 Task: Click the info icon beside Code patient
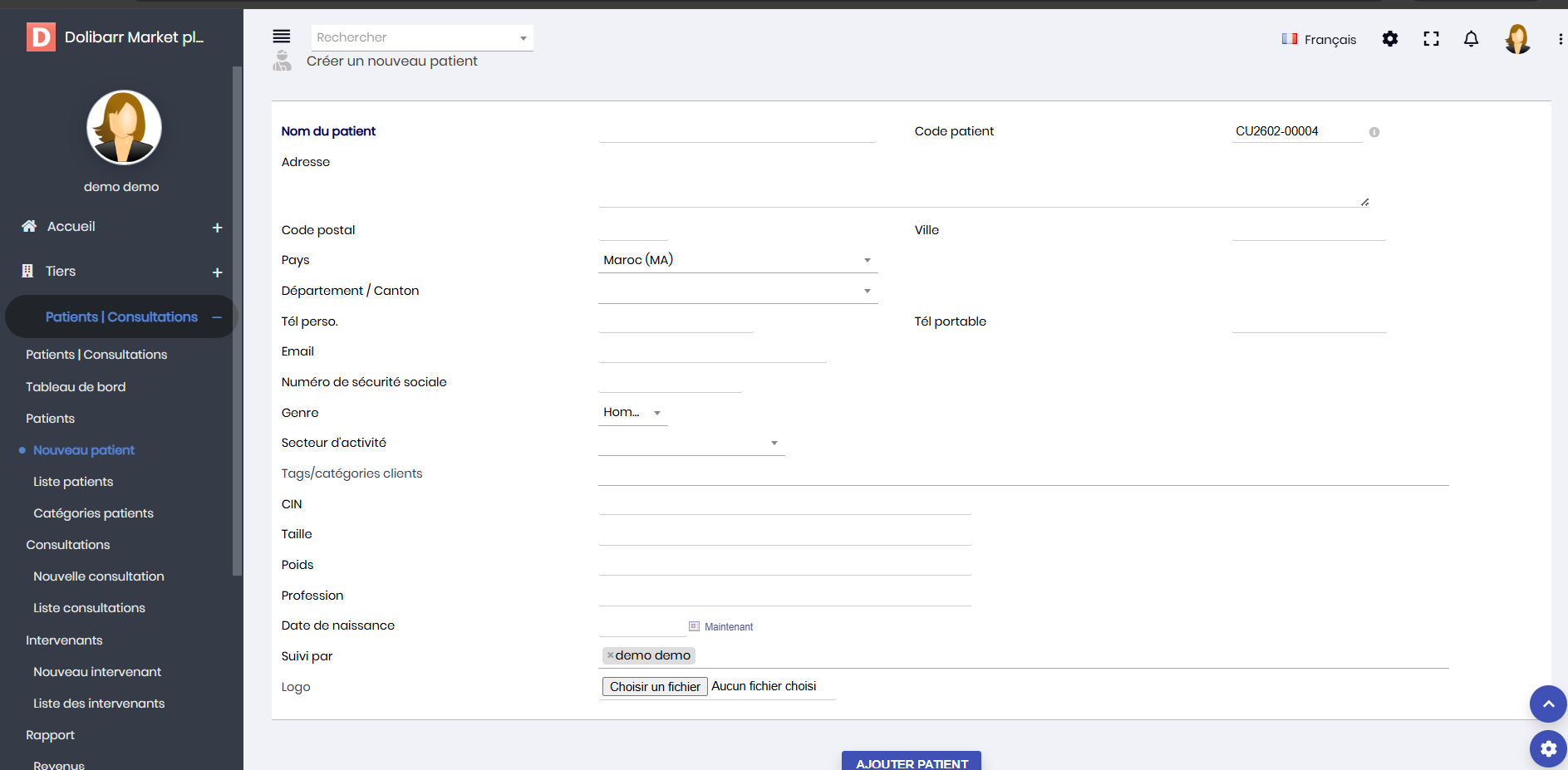coord(1374,132)
